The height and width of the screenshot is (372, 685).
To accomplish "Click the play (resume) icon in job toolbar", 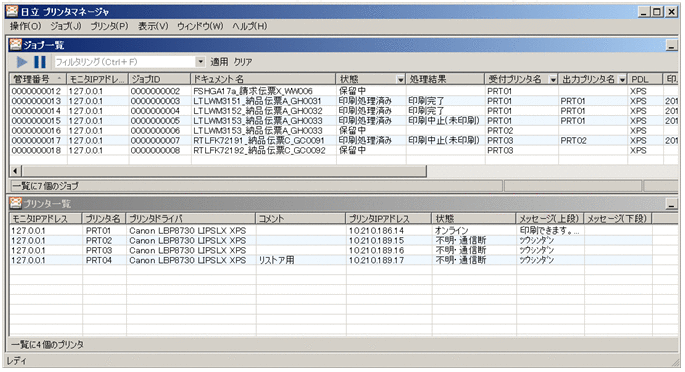I will (x=22, y=62).
